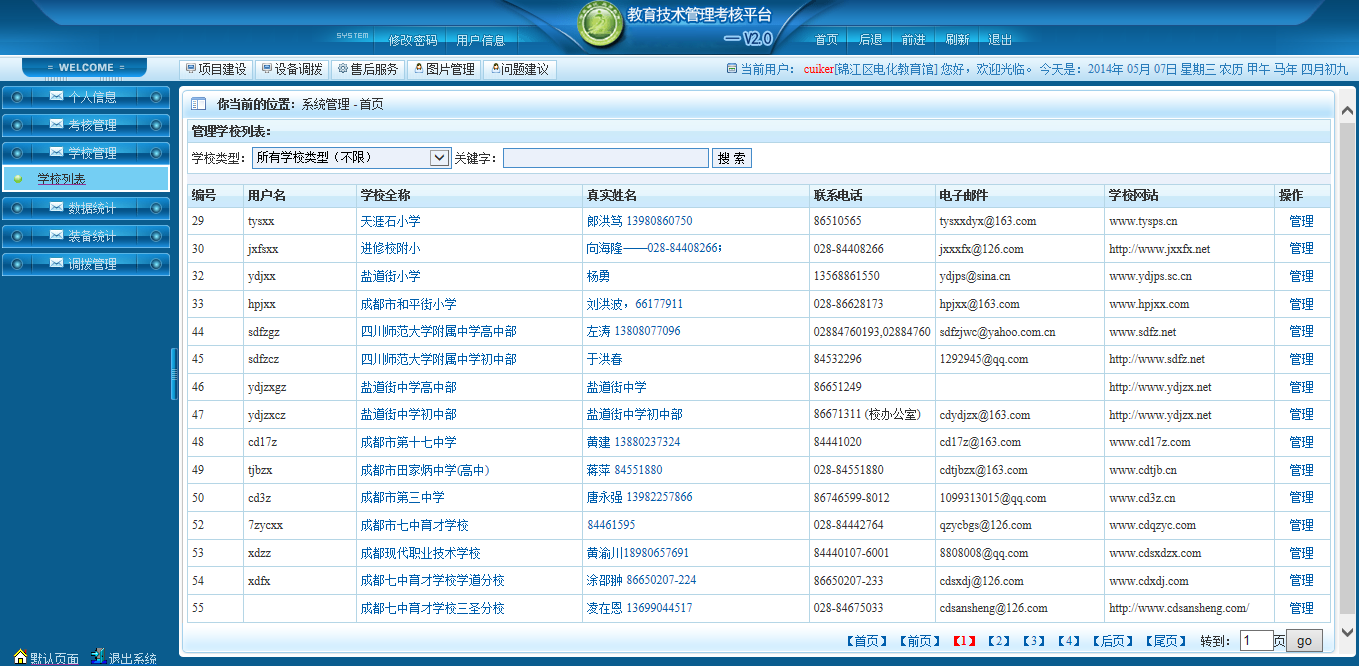1359x666 pixels.
Task: Click the 退出系统 logout icon
Action: [98, 656]
